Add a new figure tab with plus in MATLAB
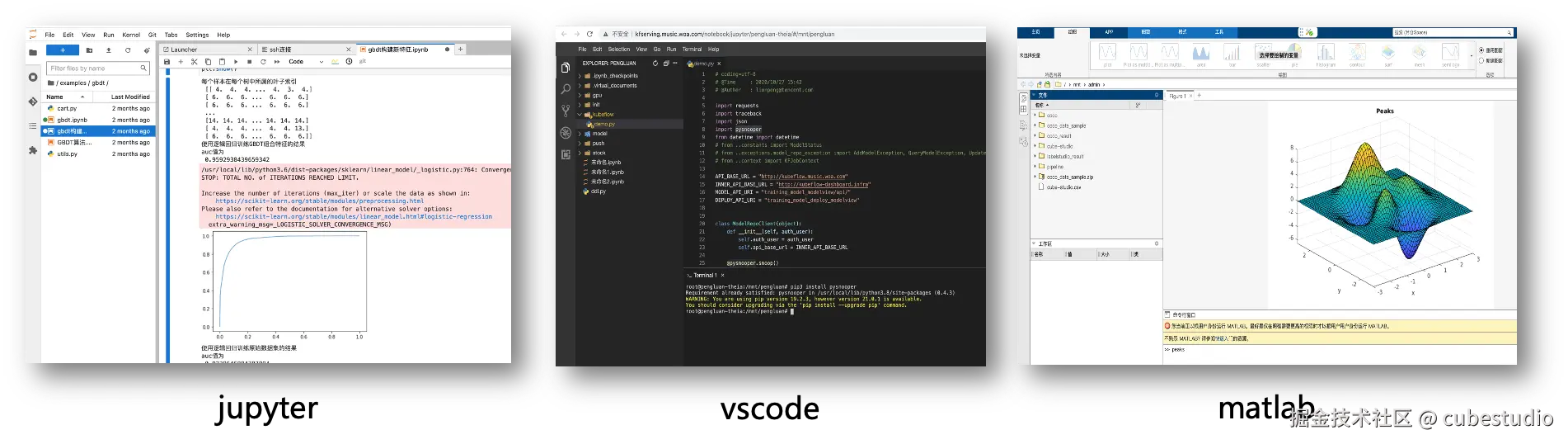Image resolution: width=1568 pixels, height=444 pixels. 1199,96
